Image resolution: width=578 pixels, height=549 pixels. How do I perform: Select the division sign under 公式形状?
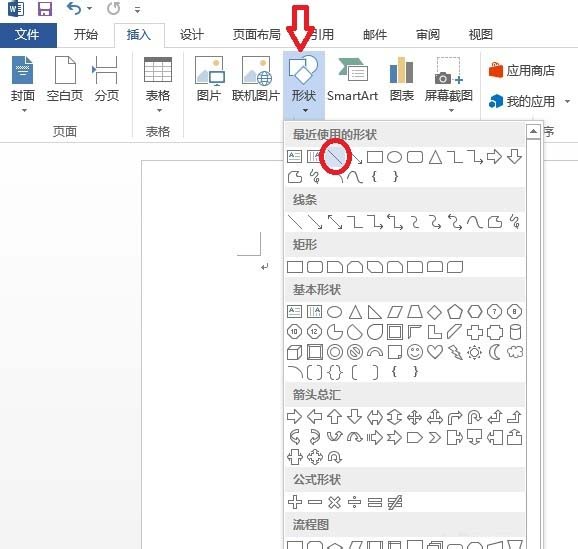354,502
